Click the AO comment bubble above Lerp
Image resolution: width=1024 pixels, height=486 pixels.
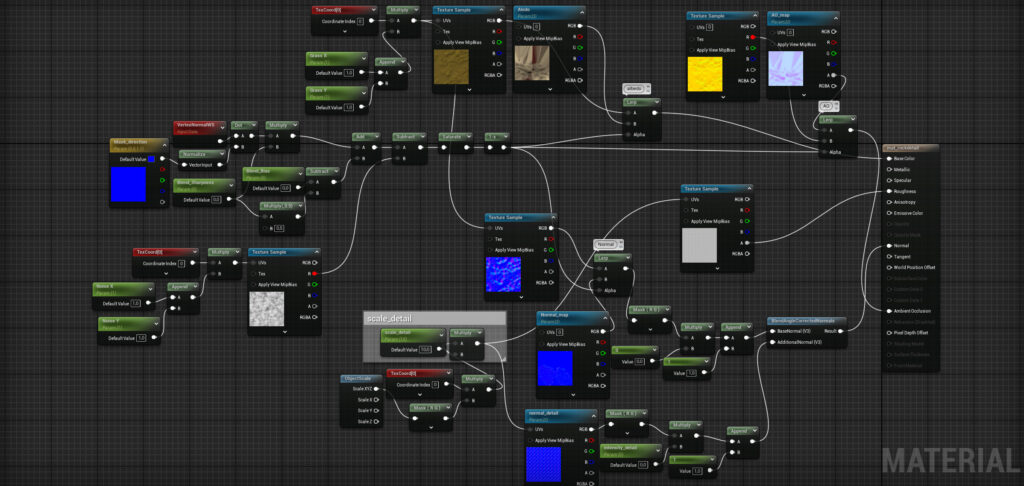[x=825, y=105]
